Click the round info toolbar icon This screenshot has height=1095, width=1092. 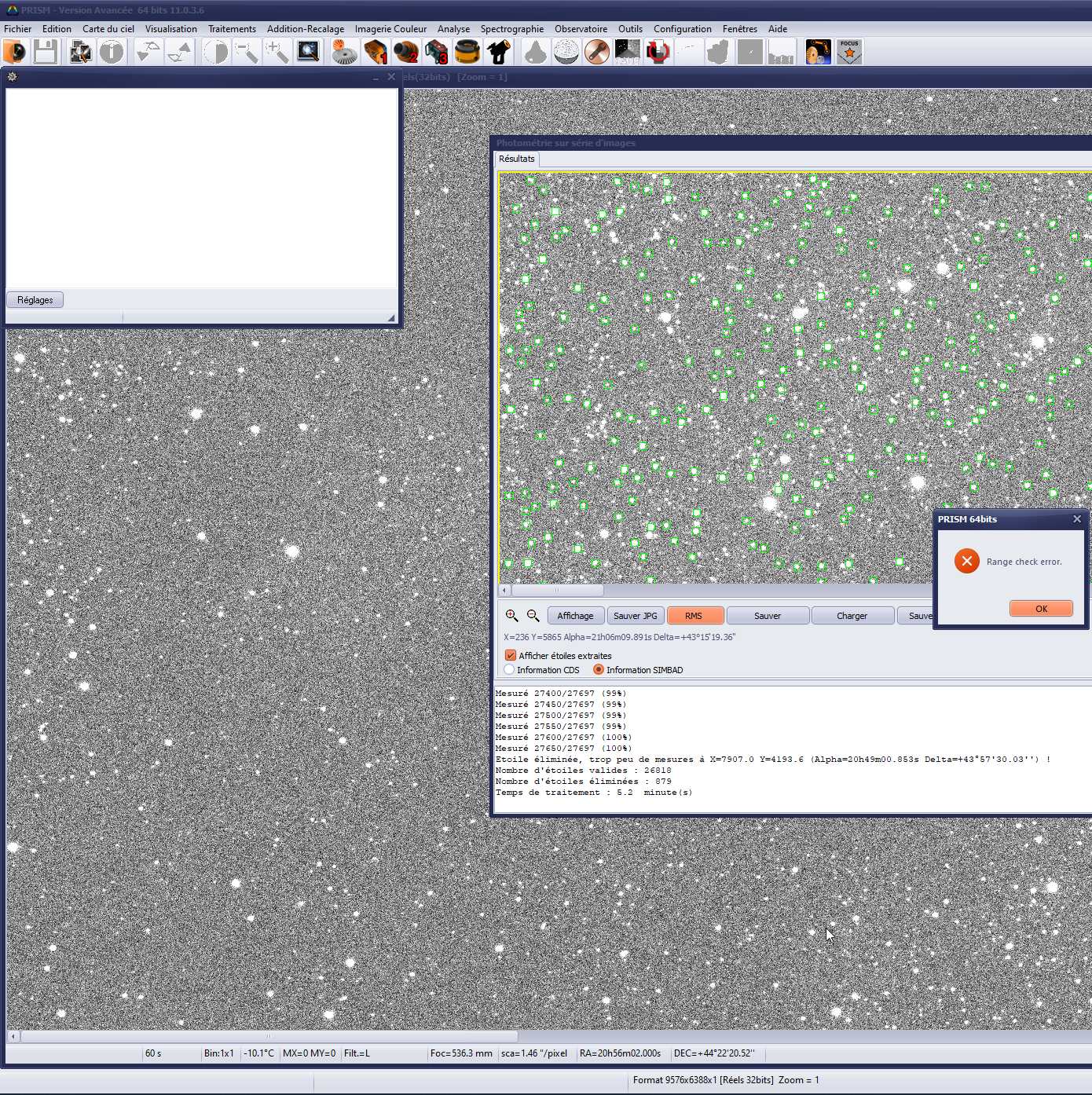click(112, 53)
